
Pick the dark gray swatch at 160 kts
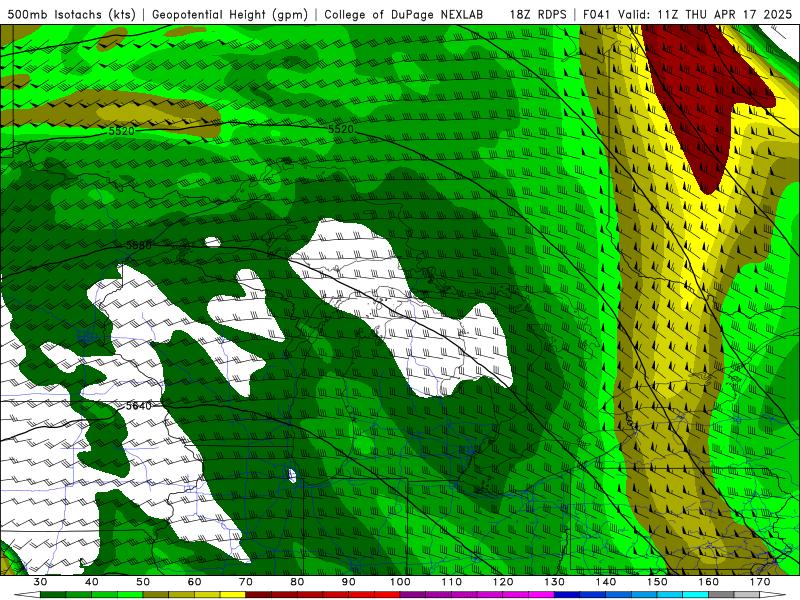click(x=721, y=595)
